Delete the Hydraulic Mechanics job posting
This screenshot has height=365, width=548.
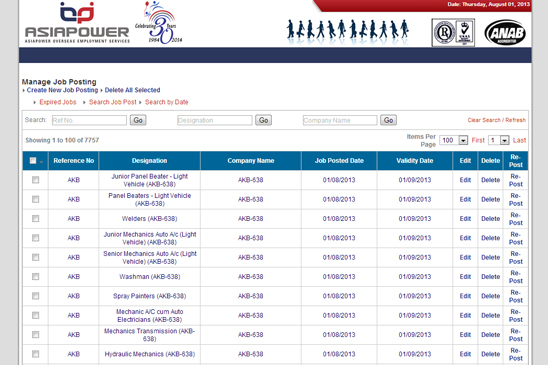click(490, 354)
